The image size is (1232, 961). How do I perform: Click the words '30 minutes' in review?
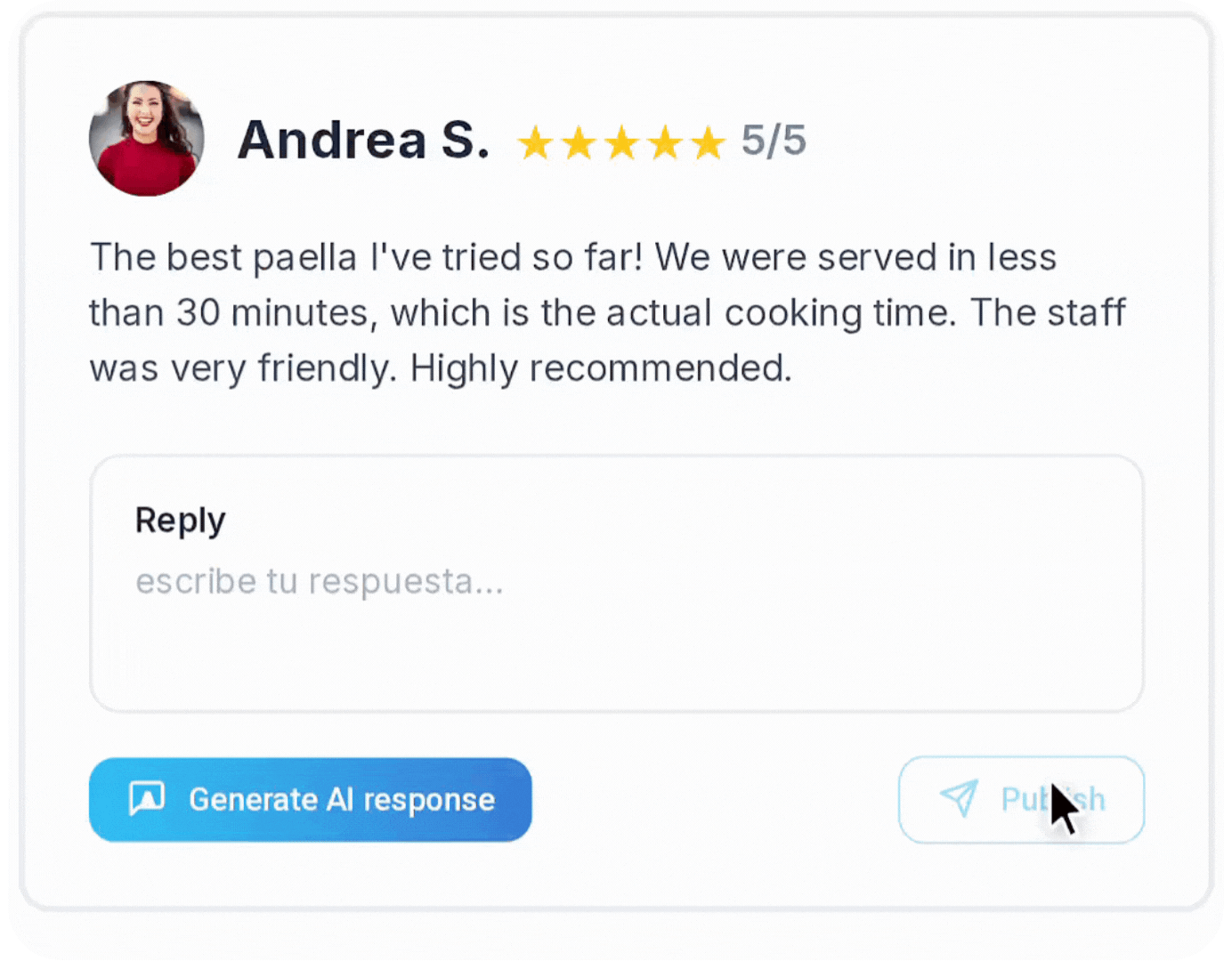tap(272, 313)
